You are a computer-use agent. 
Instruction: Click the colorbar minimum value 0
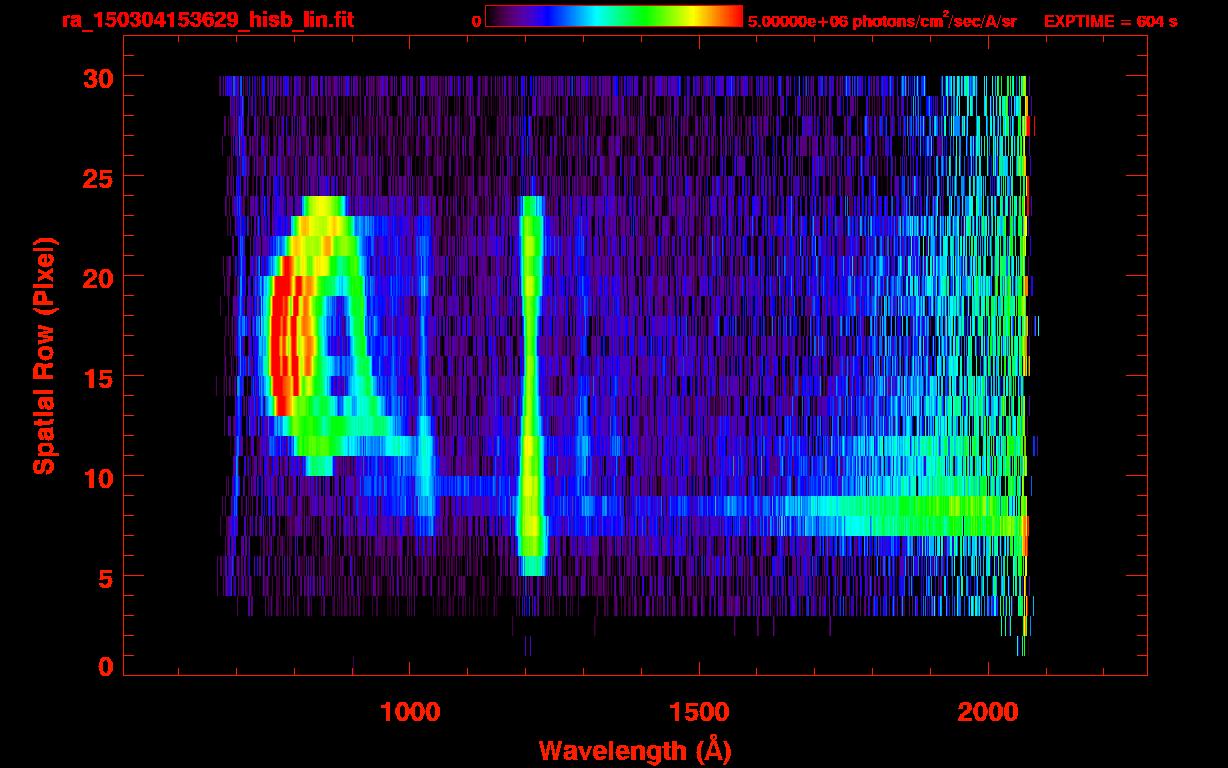[x=476, y=21]
